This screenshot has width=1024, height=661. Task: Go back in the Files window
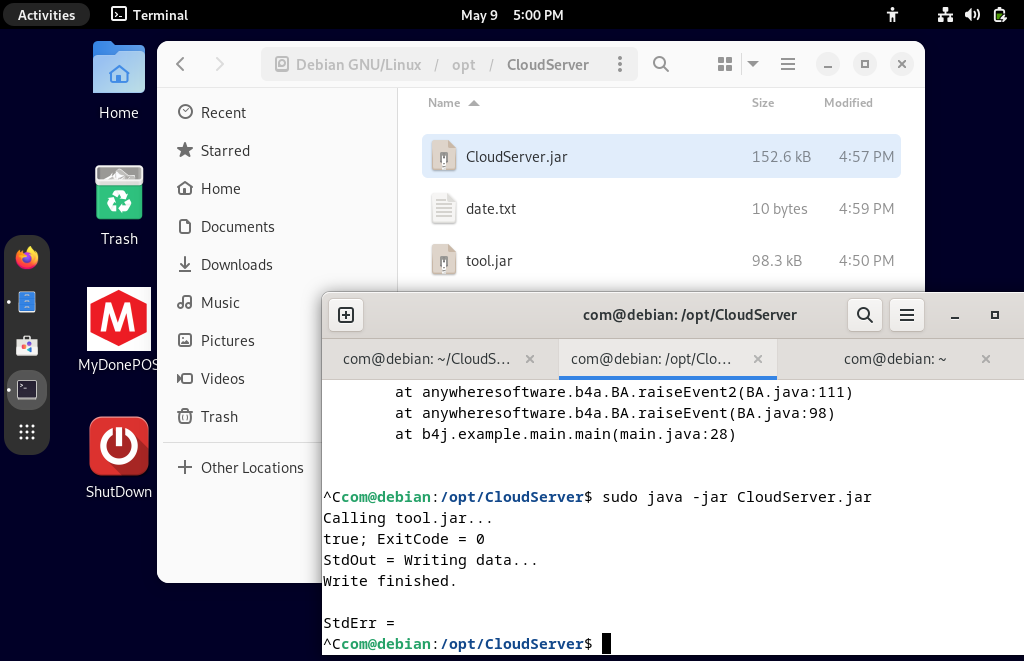tap(180, 63)
